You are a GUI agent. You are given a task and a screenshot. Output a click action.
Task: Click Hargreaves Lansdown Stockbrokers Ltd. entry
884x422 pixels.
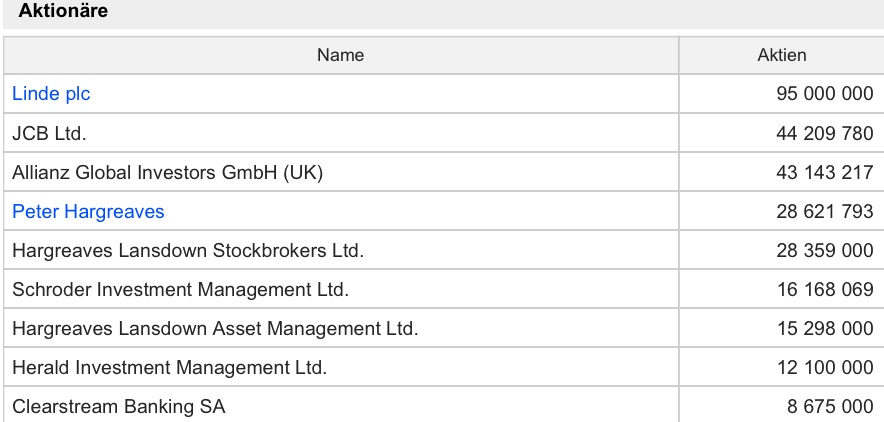click(187, 251)
